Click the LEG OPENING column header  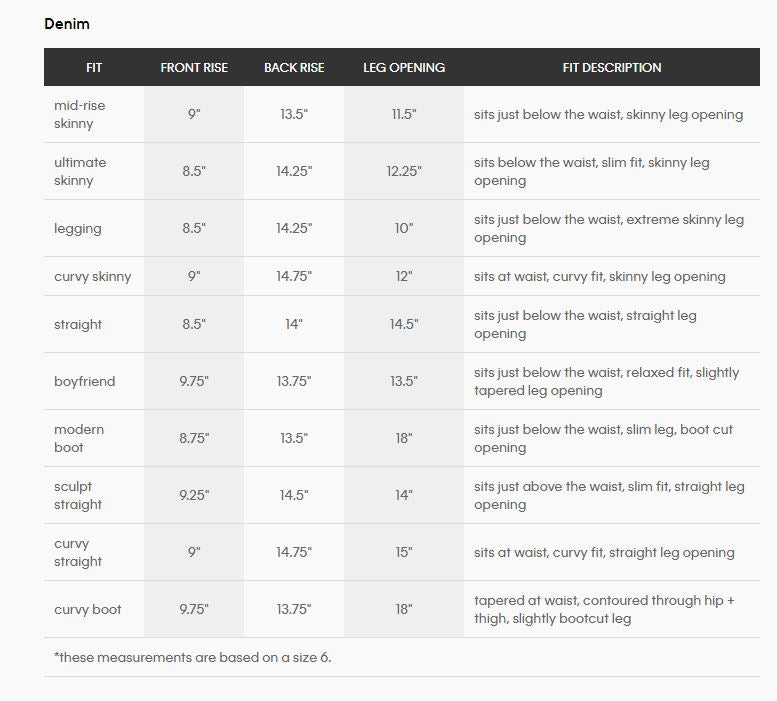[404, 68]
